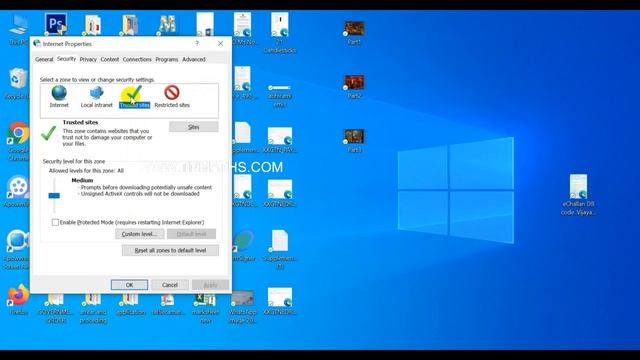
Task: Switch to the Security tab
Action: click(66, 59)
